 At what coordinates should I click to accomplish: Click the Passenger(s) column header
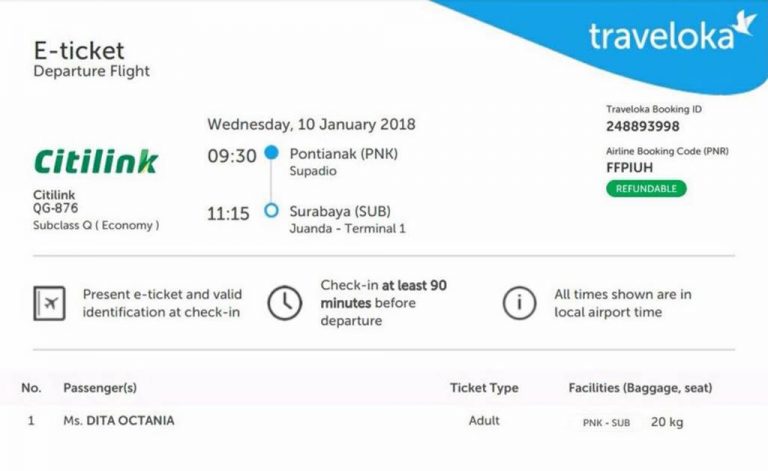[100, 388]
